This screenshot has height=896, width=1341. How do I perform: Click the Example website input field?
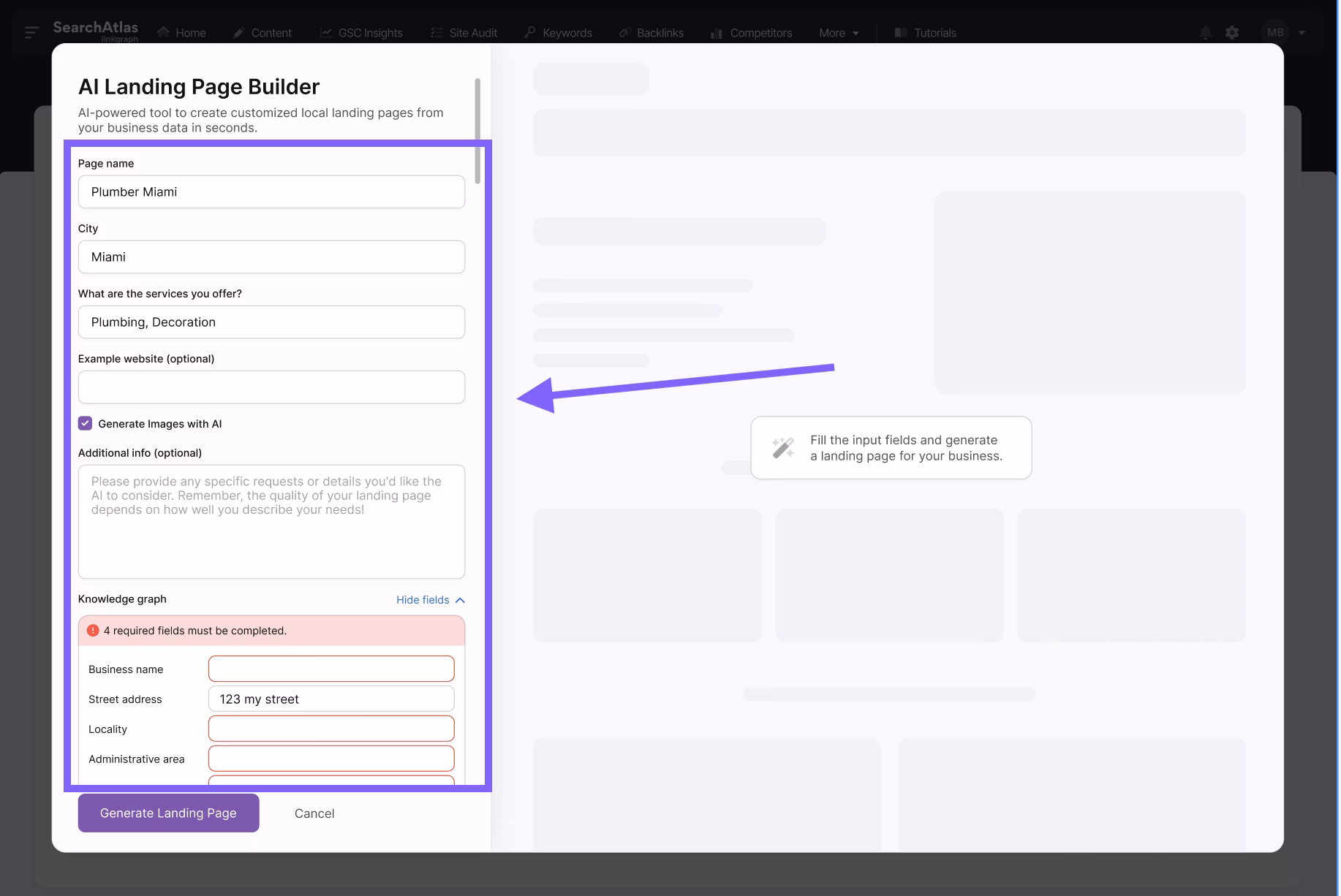(271, 387)
